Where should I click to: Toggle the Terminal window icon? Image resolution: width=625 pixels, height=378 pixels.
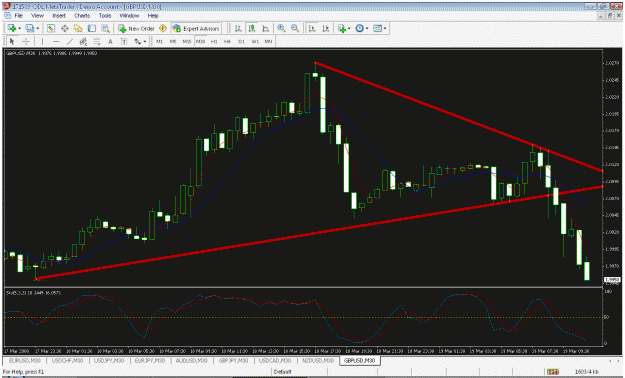click(92, 28)
